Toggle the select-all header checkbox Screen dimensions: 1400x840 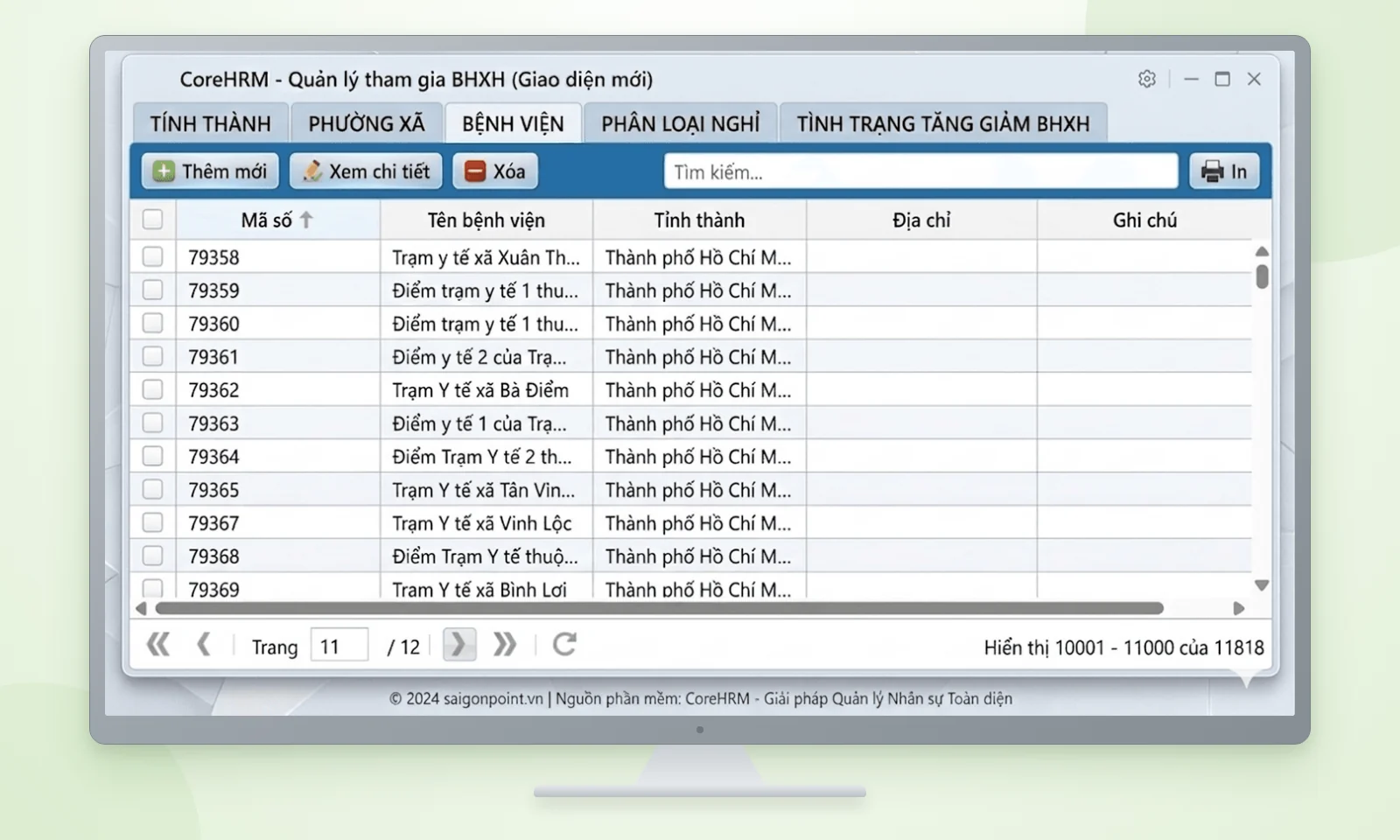tap(153, 220)
